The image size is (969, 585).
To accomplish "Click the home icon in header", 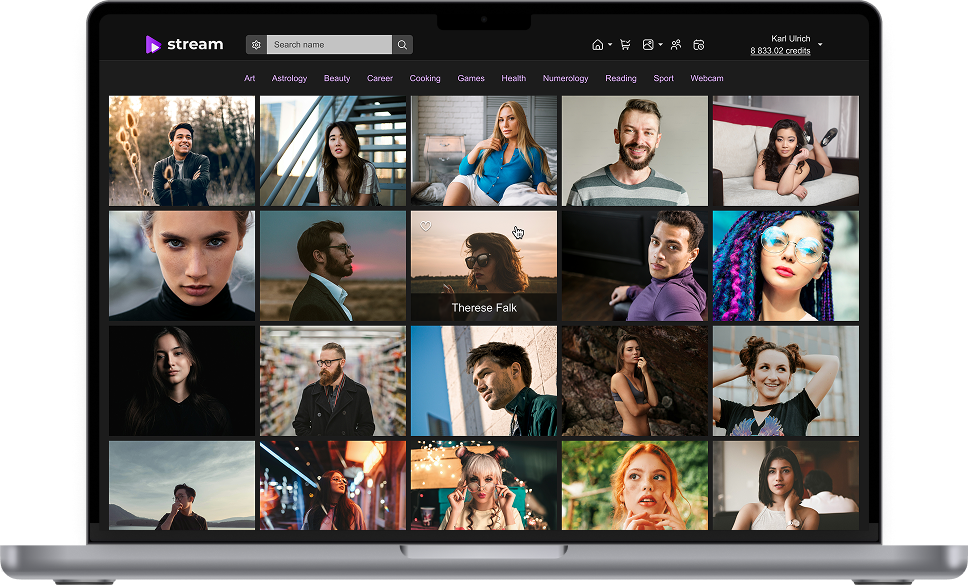I will (597, 45).
